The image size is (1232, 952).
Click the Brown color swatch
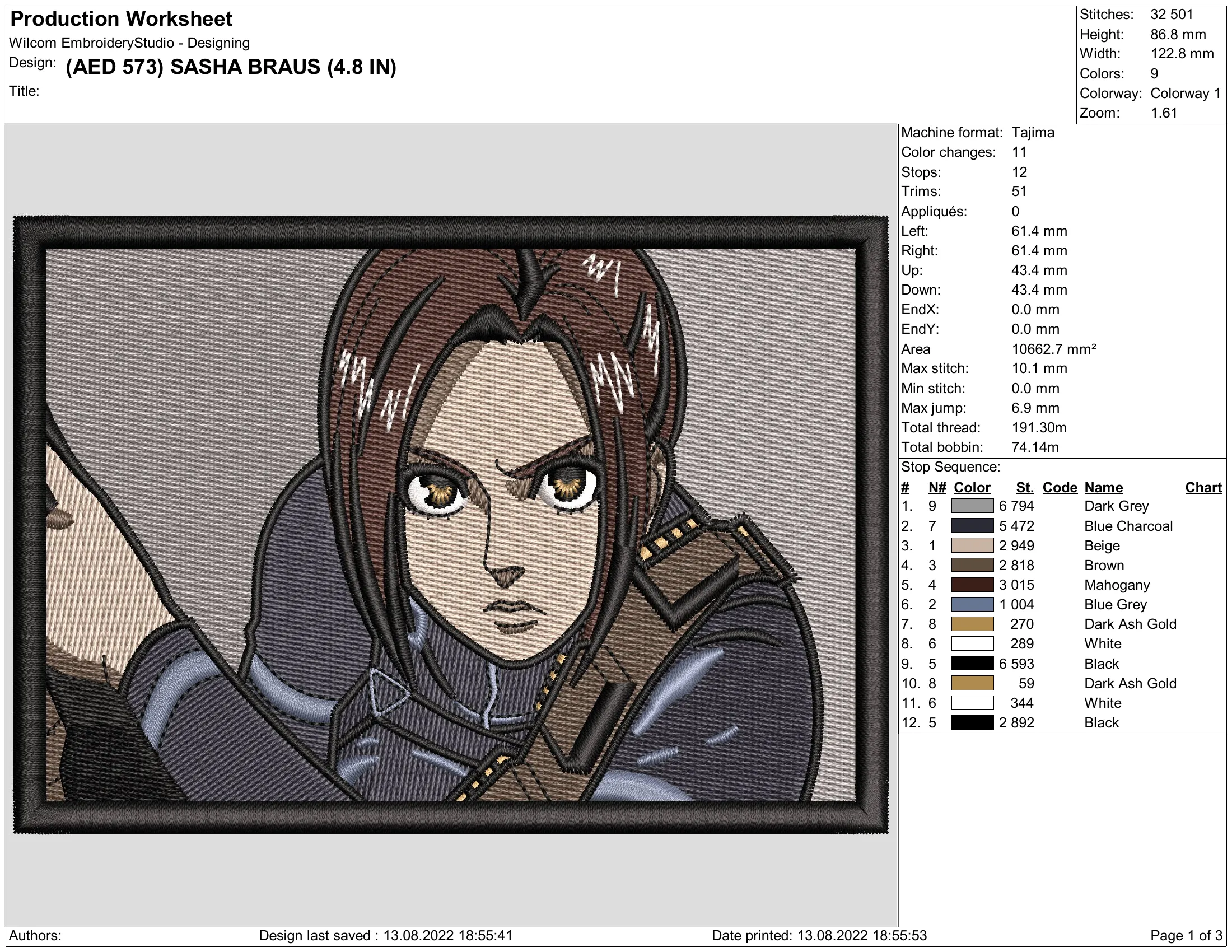click(x=972, y=565)
